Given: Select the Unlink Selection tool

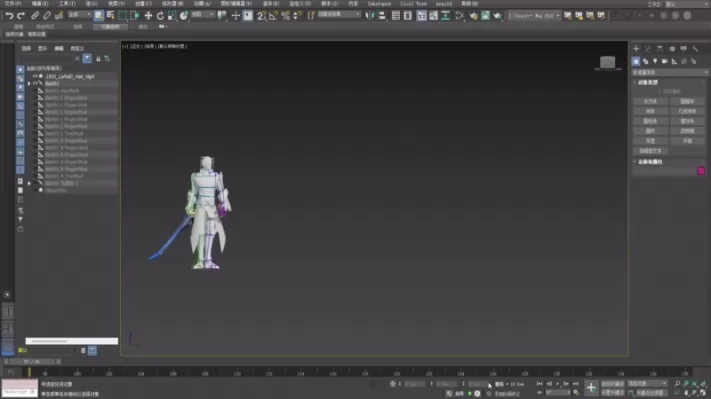Looking at the screenshot, I should tap(47, 16).
